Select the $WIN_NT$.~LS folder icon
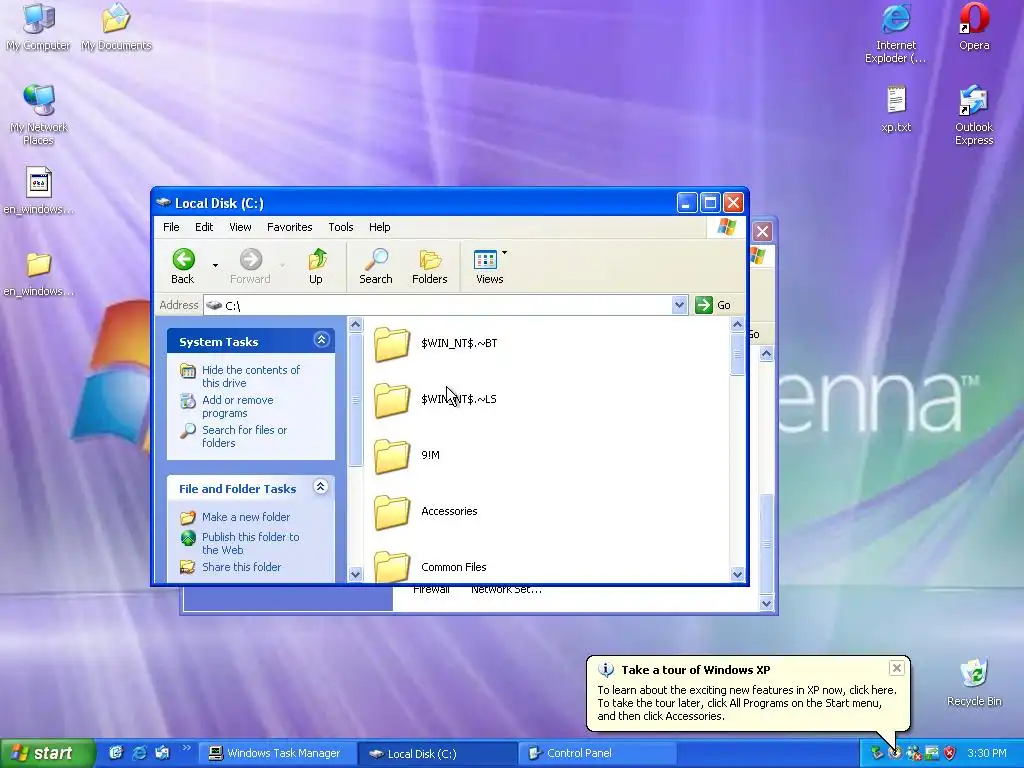Viewport: 1024px width, 768px height. coord(392,400)
